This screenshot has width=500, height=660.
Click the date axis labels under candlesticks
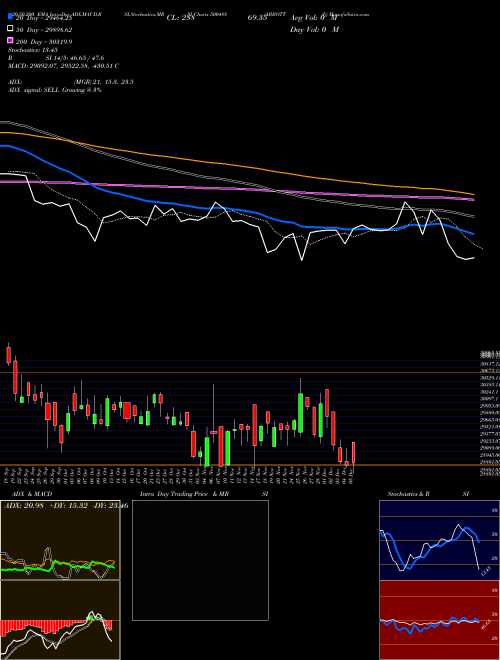(180, 475)
